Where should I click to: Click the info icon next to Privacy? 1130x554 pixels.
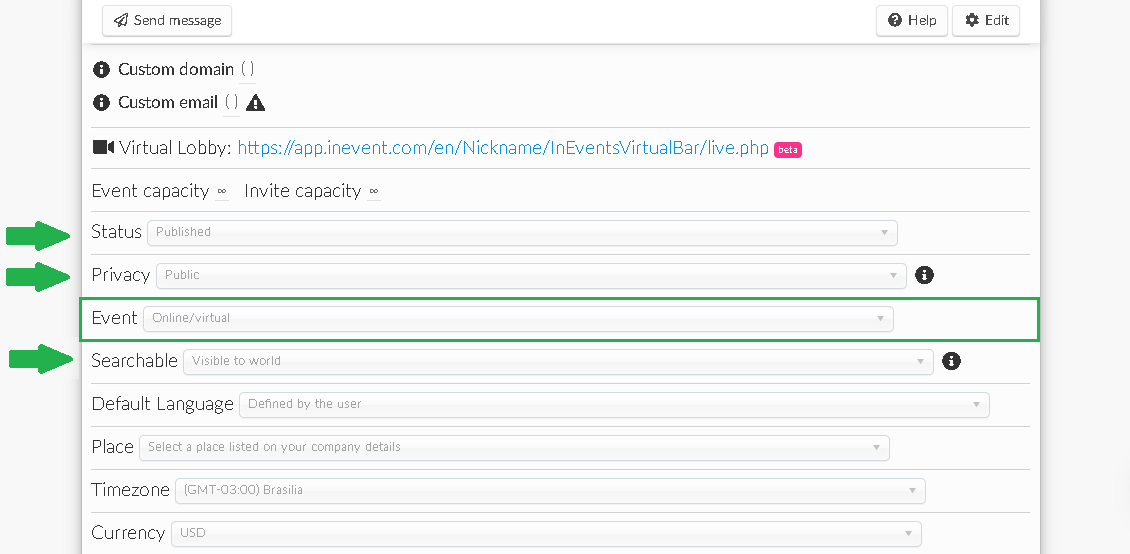(x=924, y=274)
